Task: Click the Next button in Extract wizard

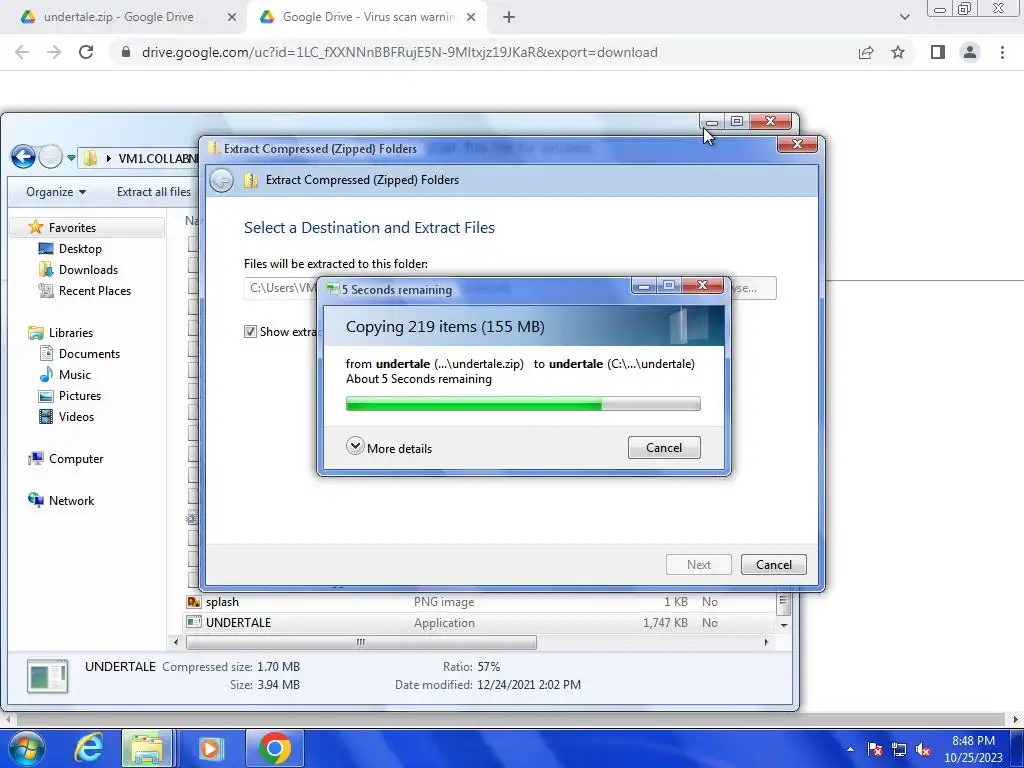Action: click(698, 564)
